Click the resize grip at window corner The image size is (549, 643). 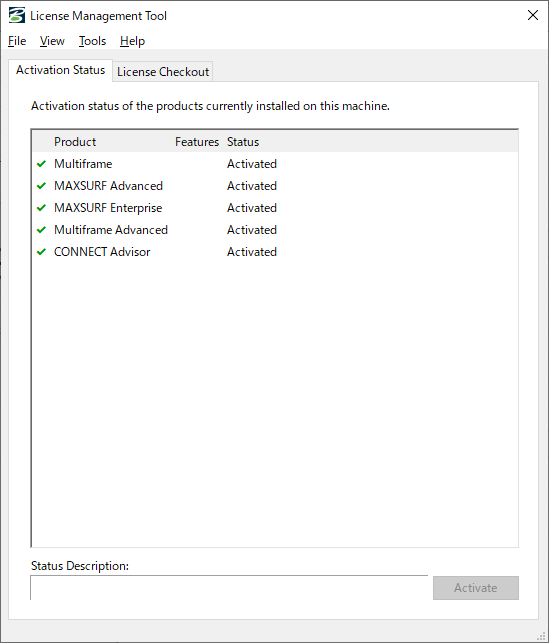pyautogui.click(x=541, y=636)
